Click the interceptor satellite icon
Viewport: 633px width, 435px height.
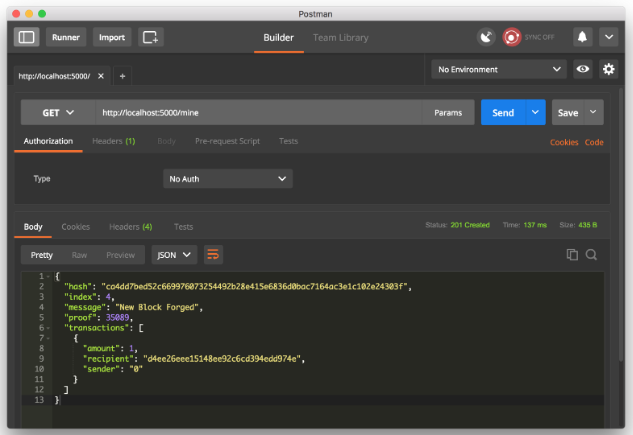(486, 37)
